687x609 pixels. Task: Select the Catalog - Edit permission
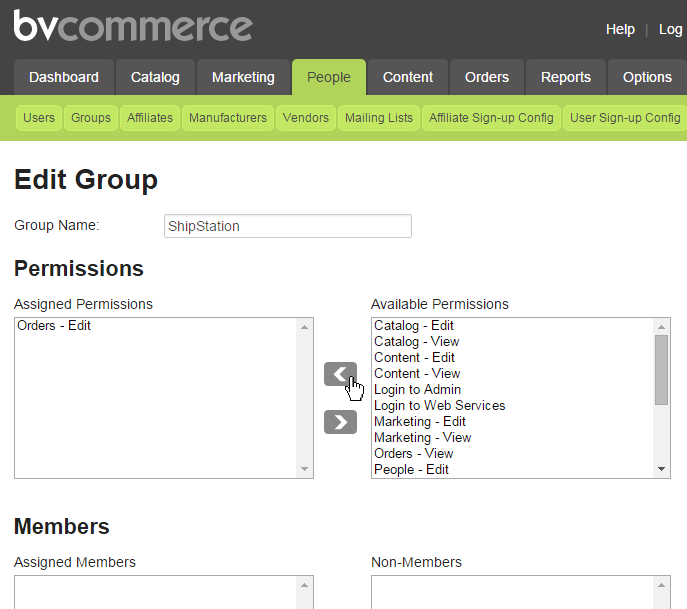pyautogui.click(x=414, y=326)
